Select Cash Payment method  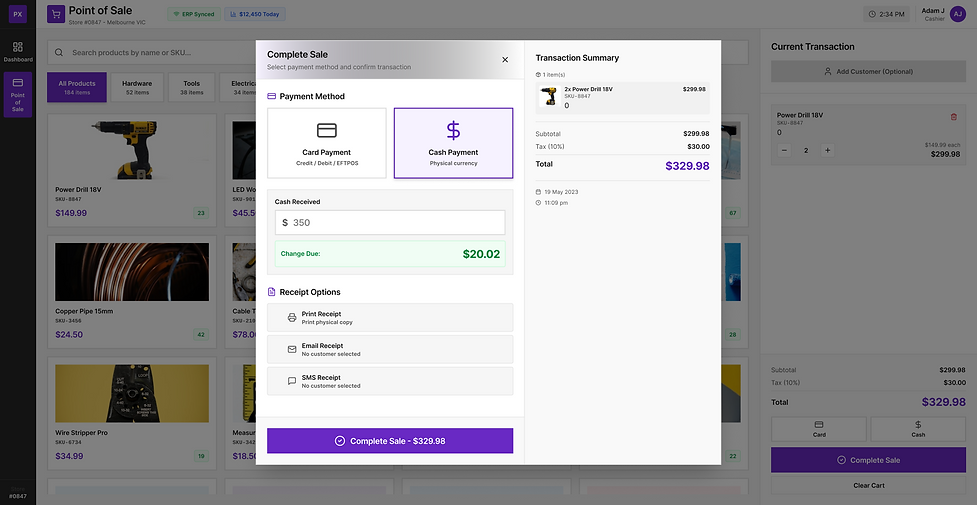tap(453, 143)
